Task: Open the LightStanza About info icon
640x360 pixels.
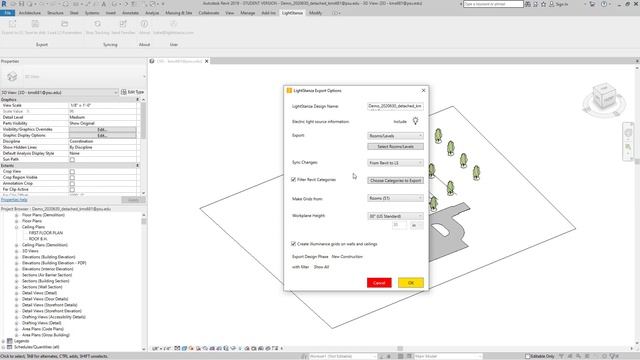Action: tap(144, 24)
